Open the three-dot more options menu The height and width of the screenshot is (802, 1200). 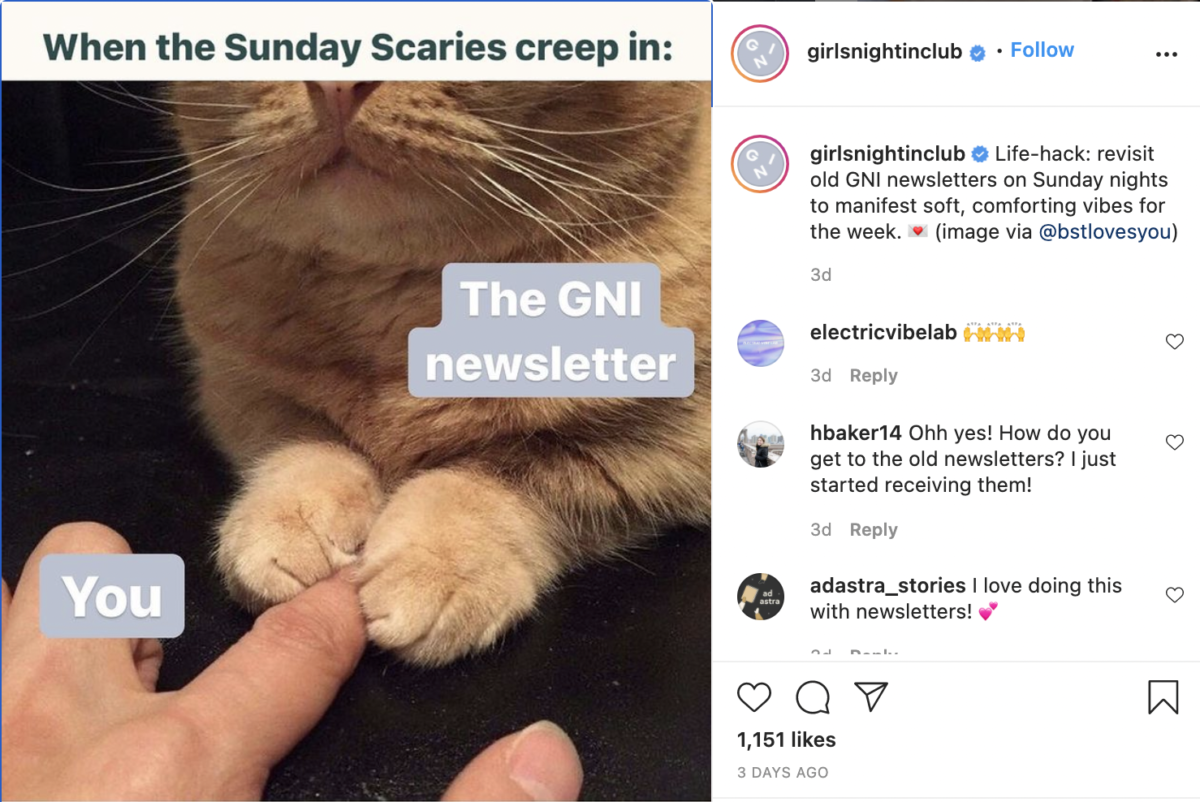pos(1166,54)
